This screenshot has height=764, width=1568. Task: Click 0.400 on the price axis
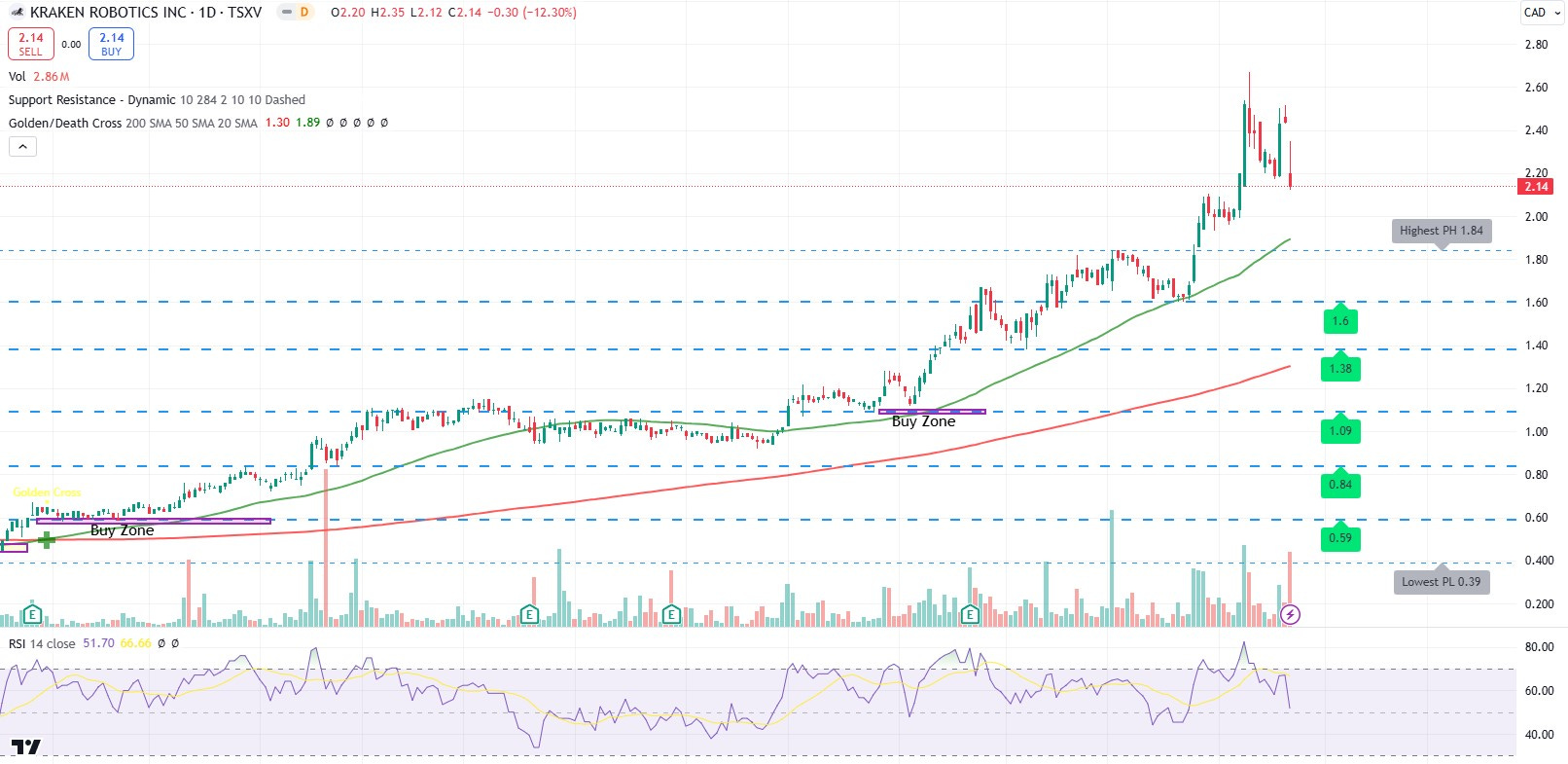1539,561
